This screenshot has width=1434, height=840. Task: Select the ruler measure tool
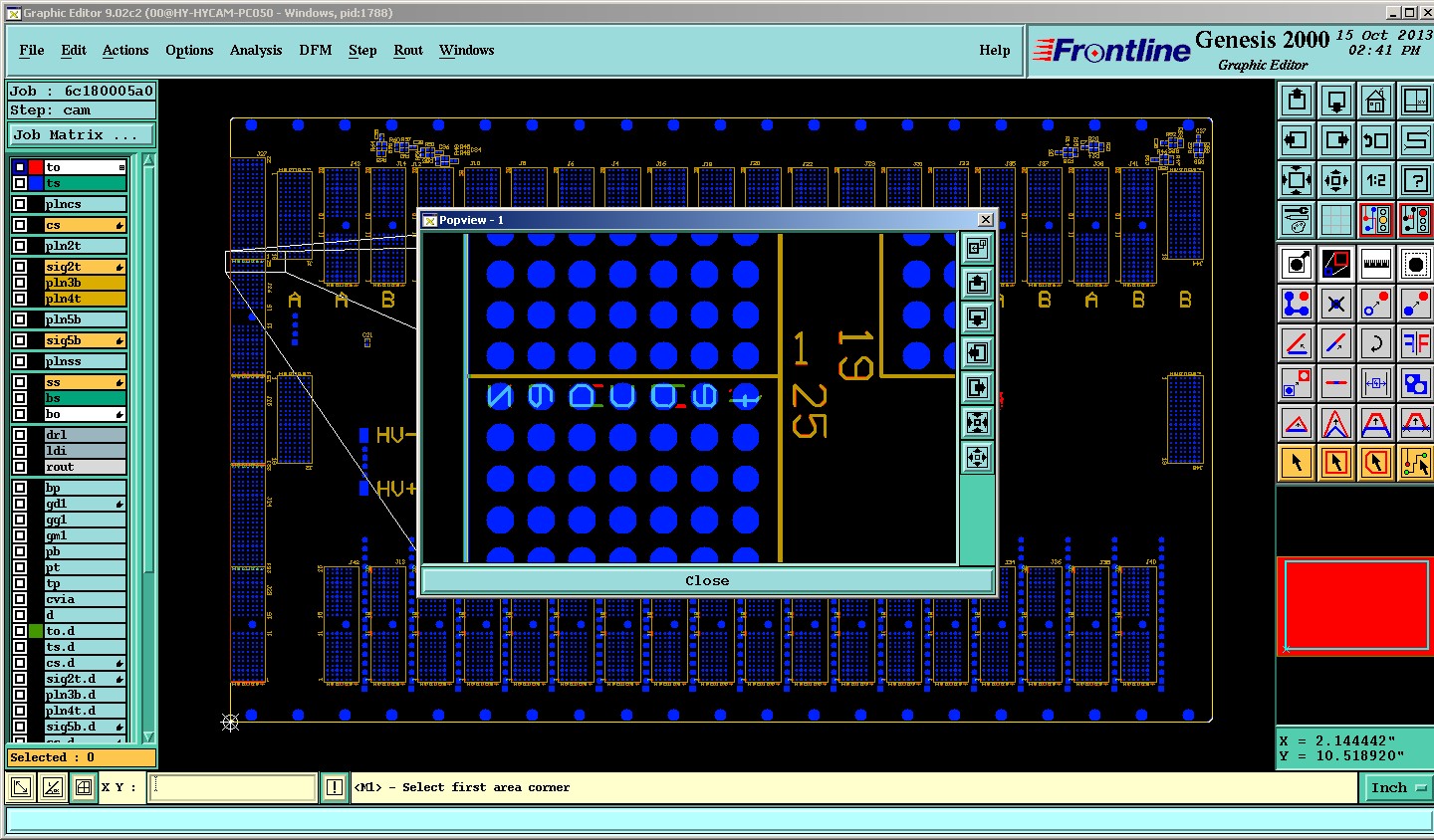point(1376,264)
